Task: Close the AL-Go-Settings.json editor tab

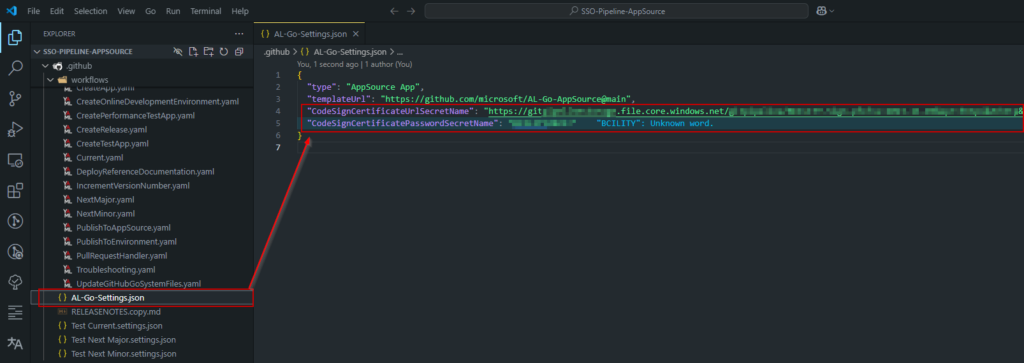Action: [355, 34]
